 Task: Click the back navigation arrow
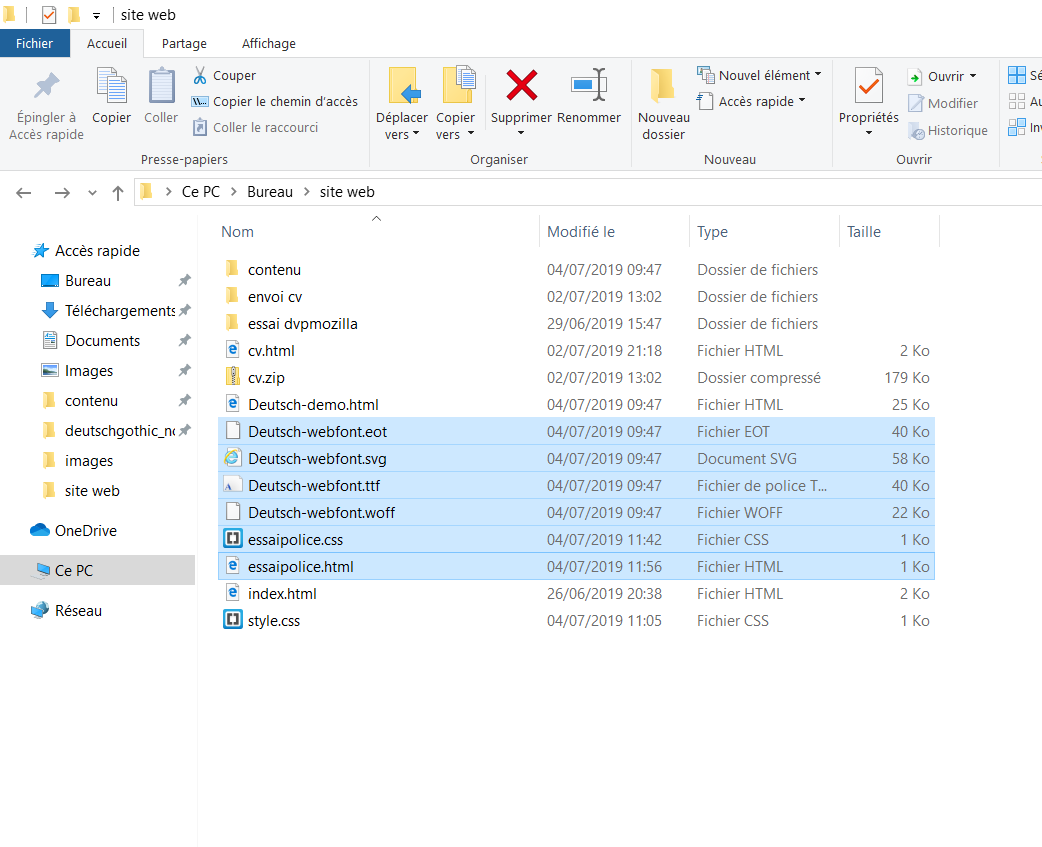click(24, 192)
